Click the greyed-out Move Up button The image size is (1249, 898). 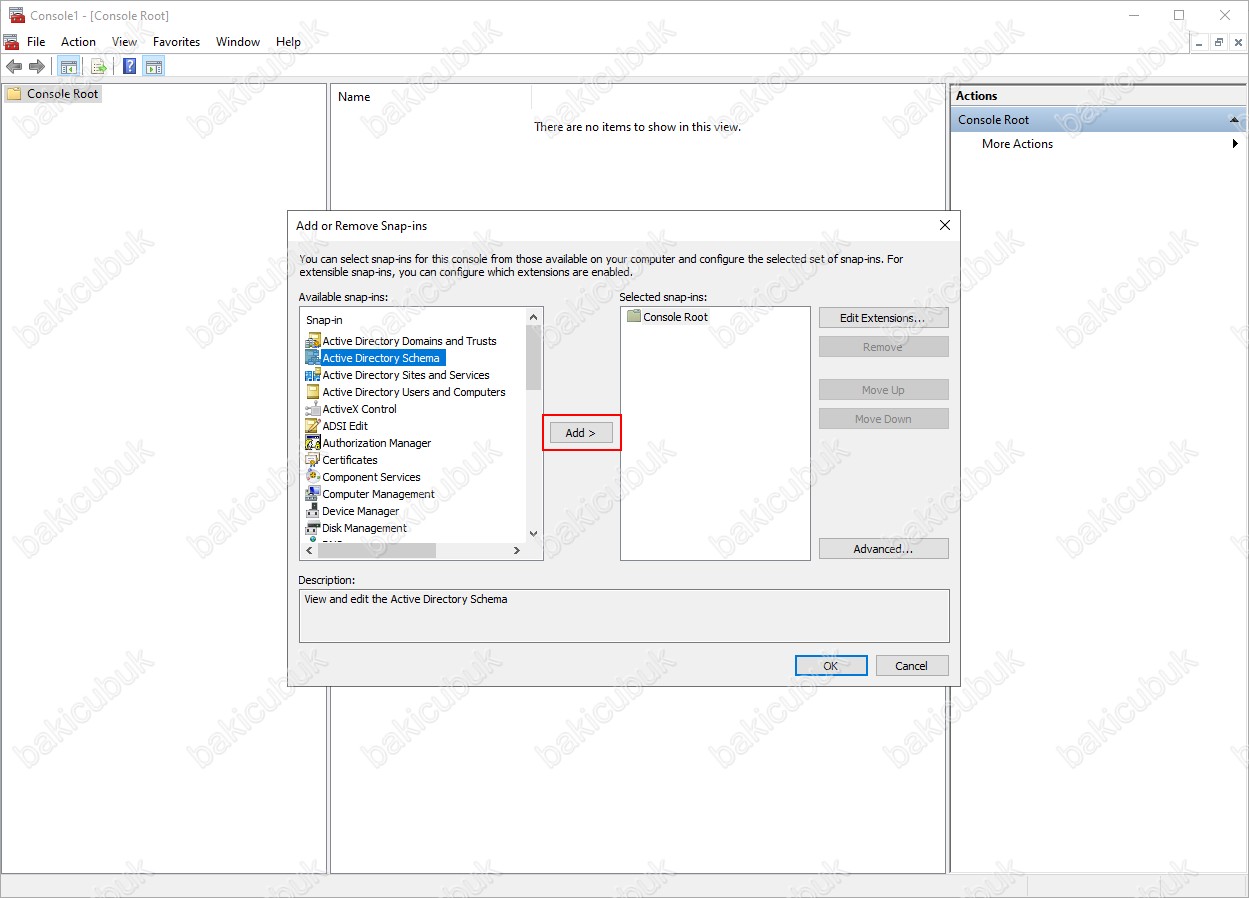click(x=883, y=390)
